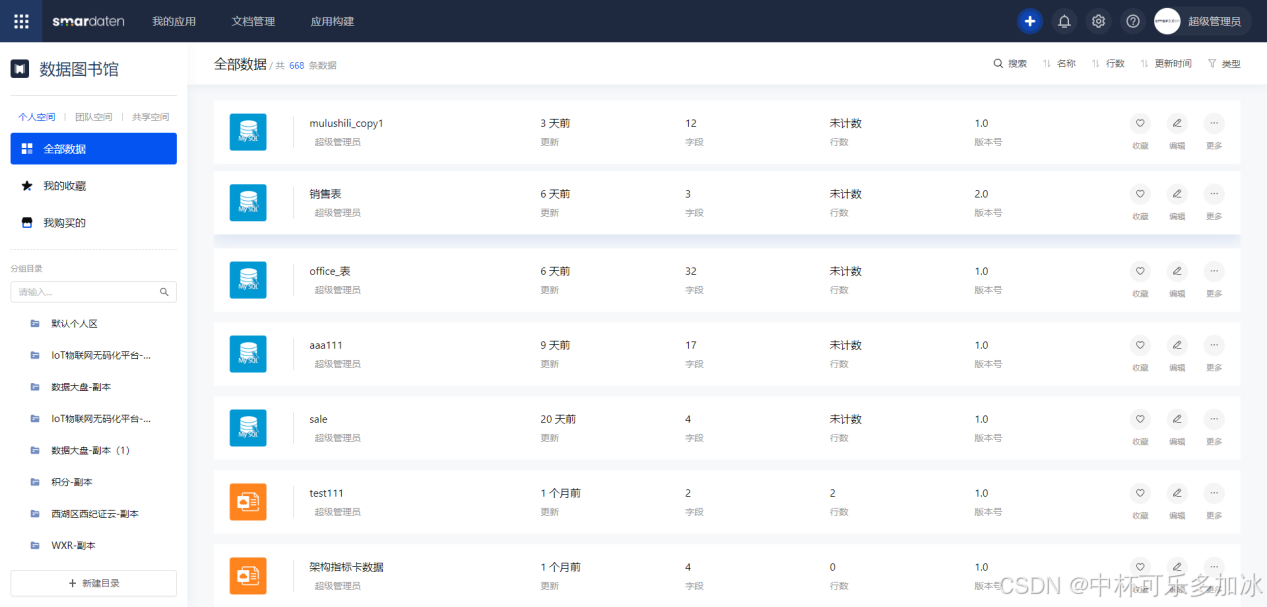The width and height of the screenshot is (1267, 607).
Task: Edit the sale dataset
Action: pyautogui.click(x=1177, y=419)
